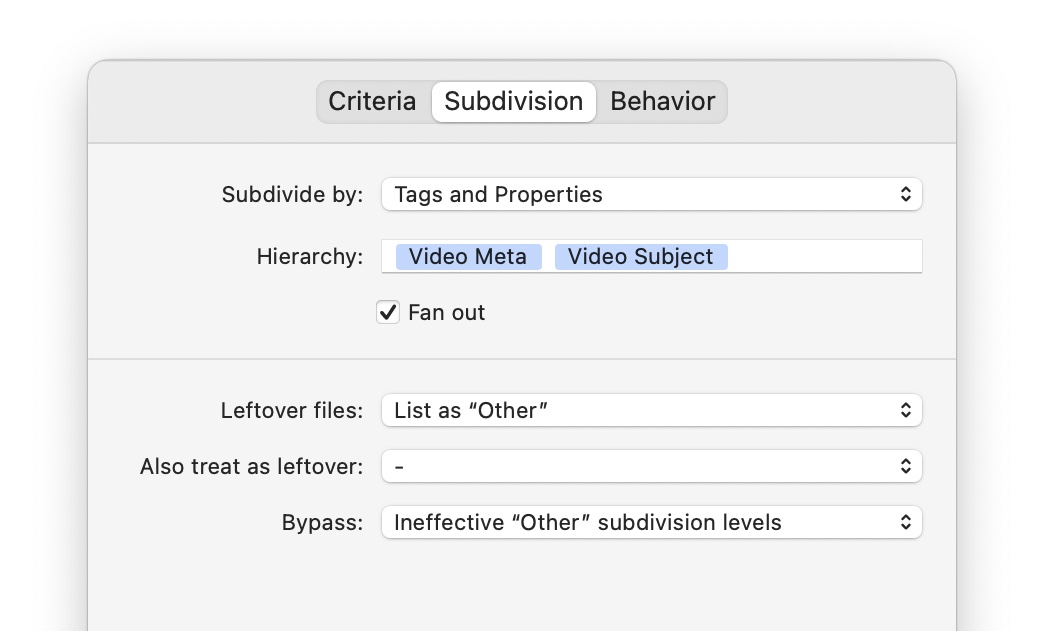
Task: Click the Fan out label
Action: (x=446, y=312)
